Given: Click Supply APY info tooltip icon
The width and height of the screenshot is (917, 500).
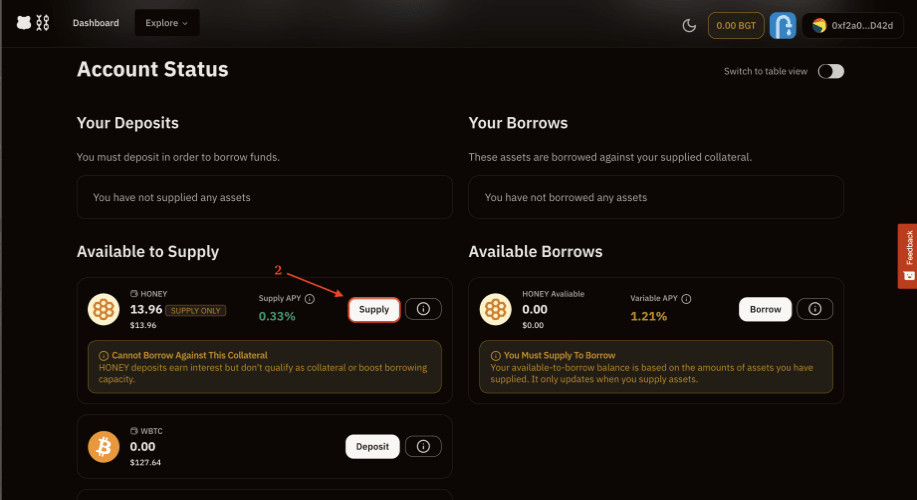Looking at the screenshot, I should pyautogui.click(x=310, y=298).
